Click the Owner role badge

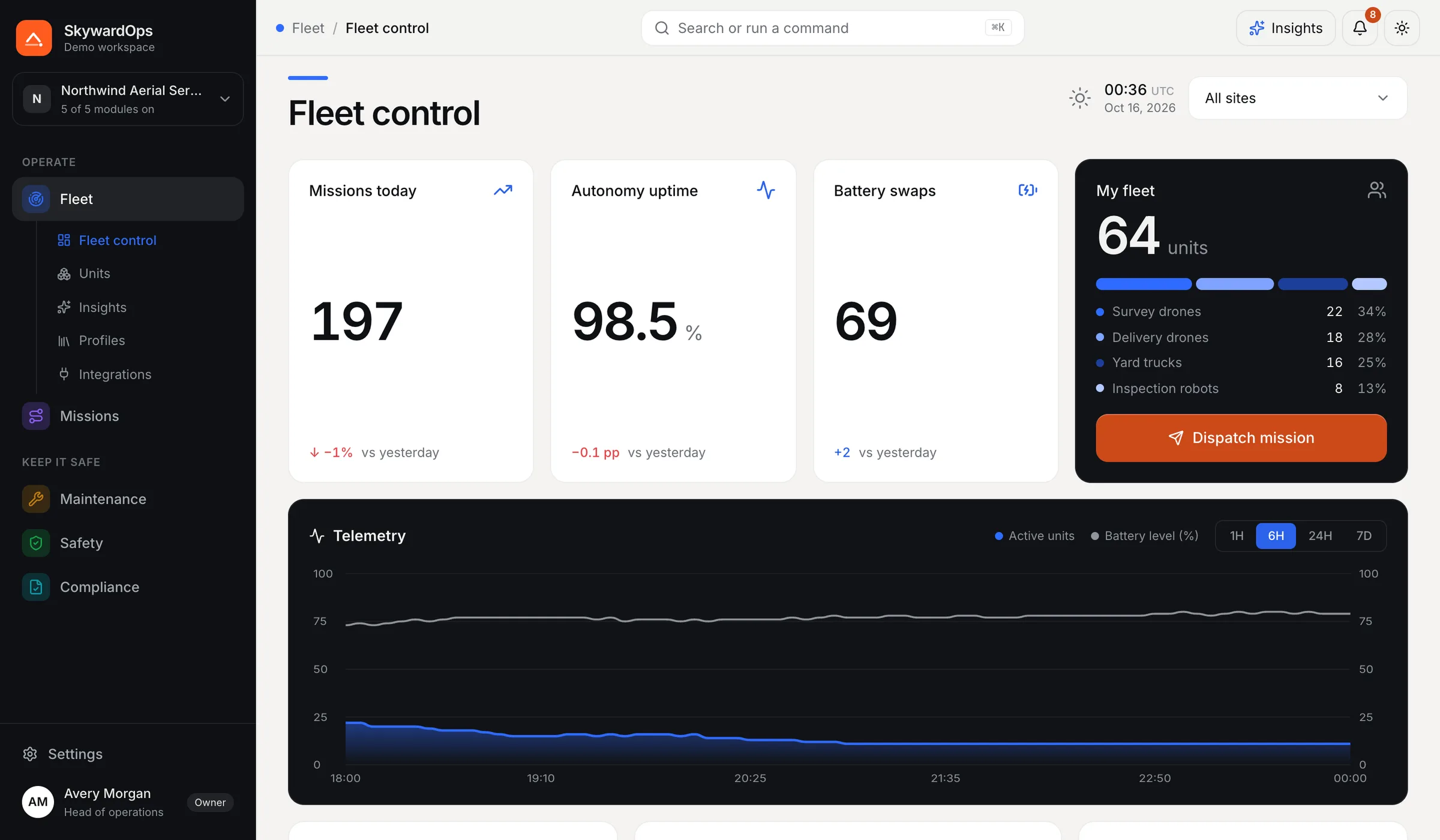210,802
